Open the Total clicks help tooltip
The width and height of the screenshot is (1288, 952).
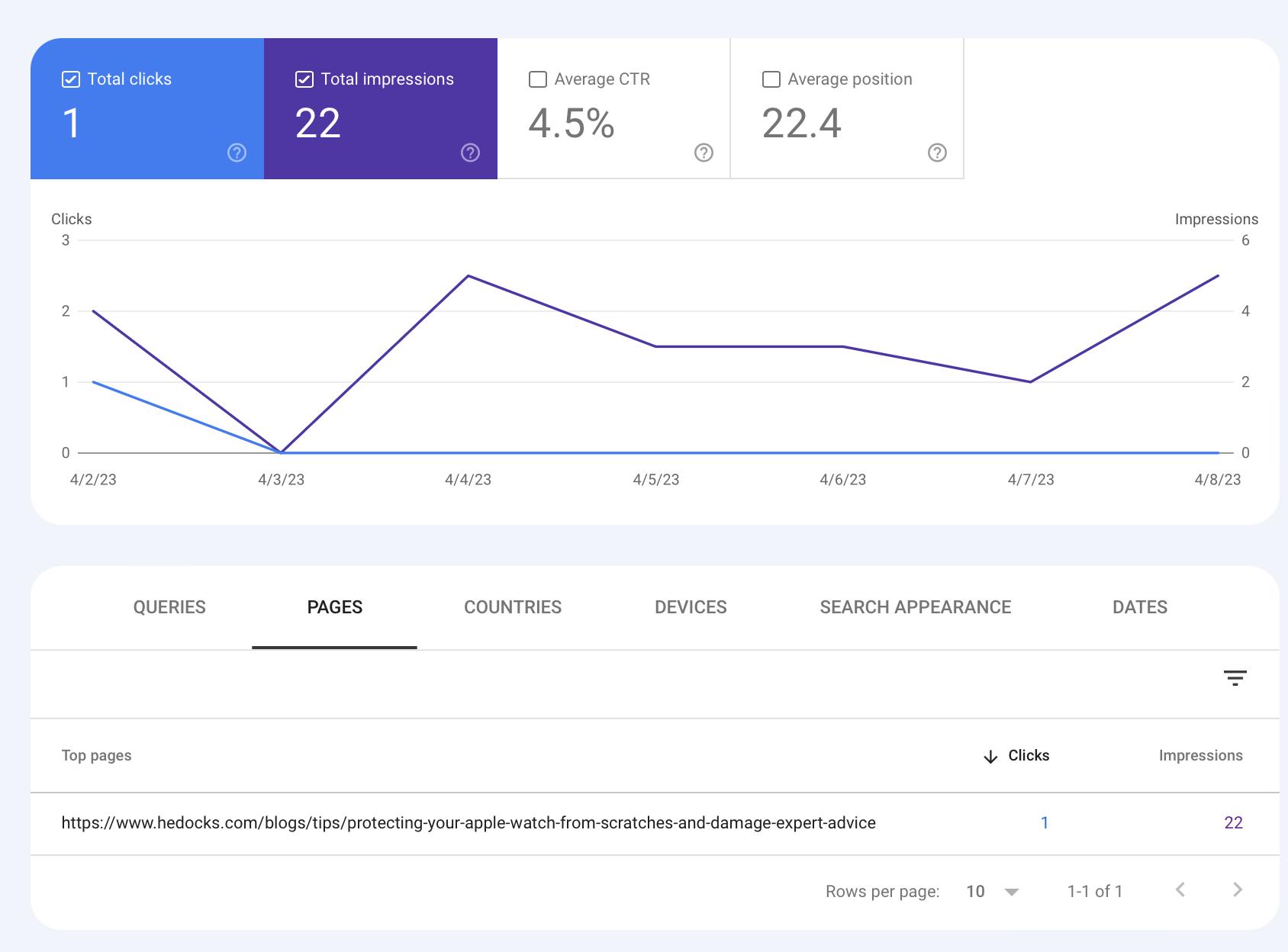237,153
